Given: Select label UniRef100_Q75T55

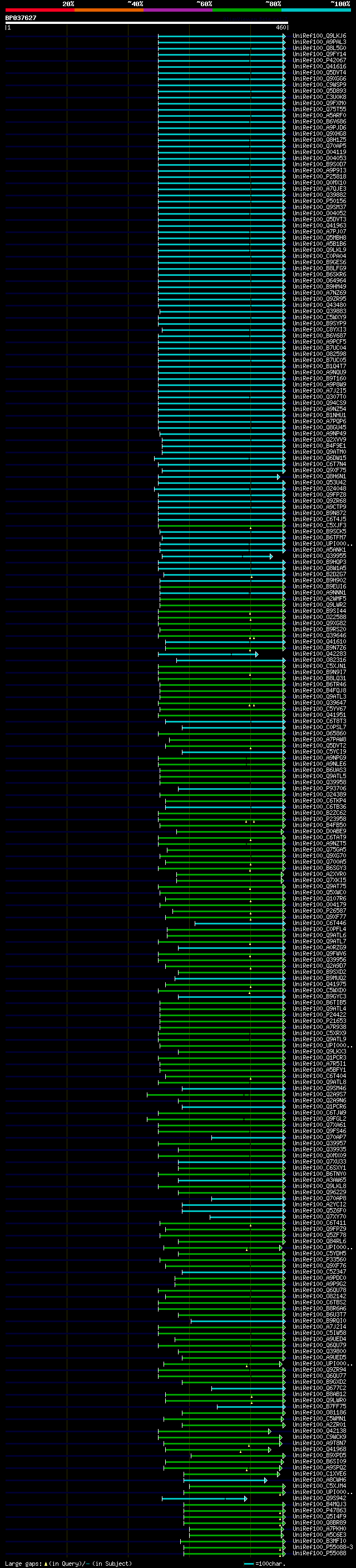Looking at the screenshot, I should pyautogui.click(x=319, y=110).
